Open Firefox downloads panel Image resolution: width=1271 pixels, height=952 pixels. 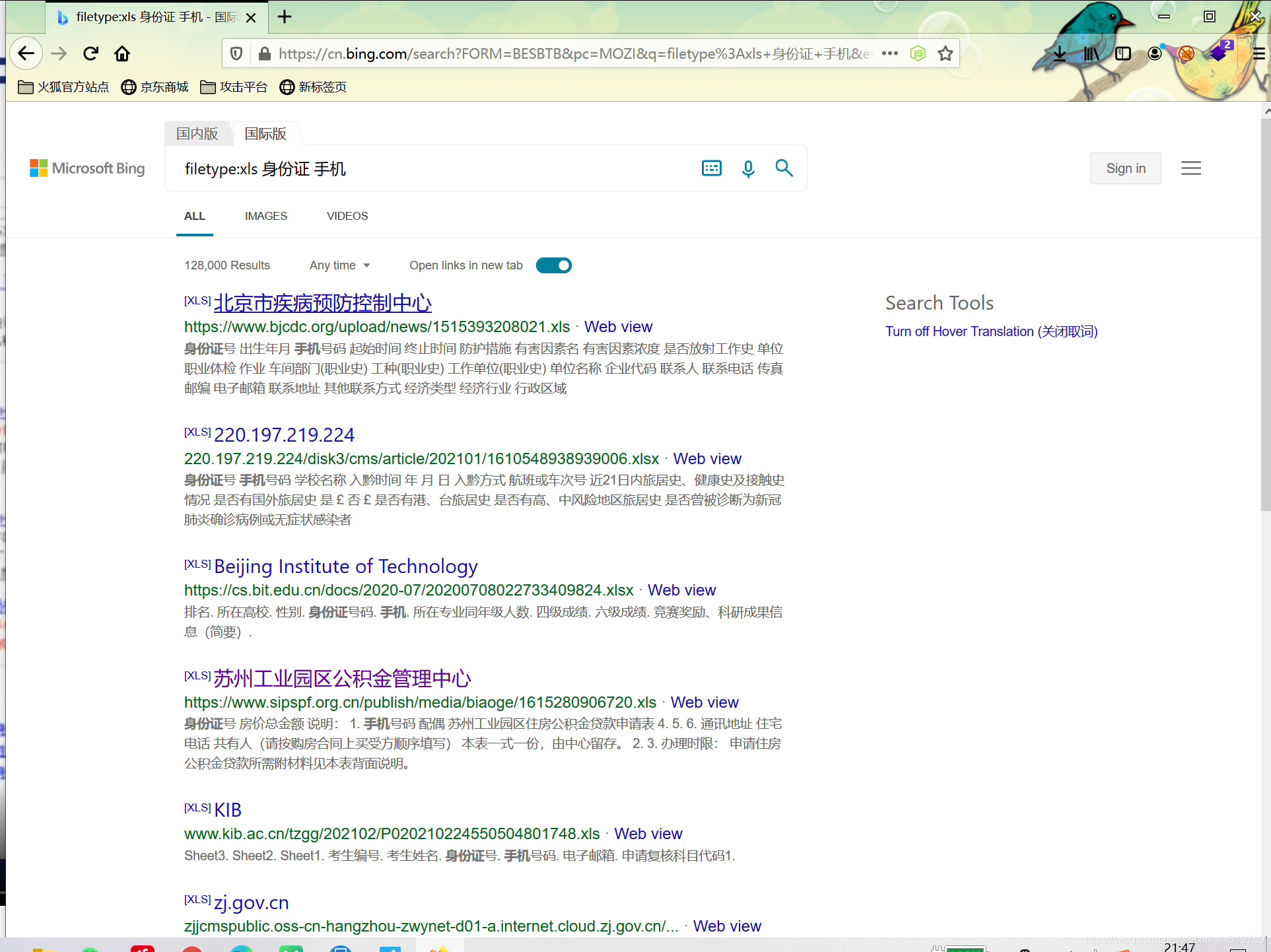1059,53
